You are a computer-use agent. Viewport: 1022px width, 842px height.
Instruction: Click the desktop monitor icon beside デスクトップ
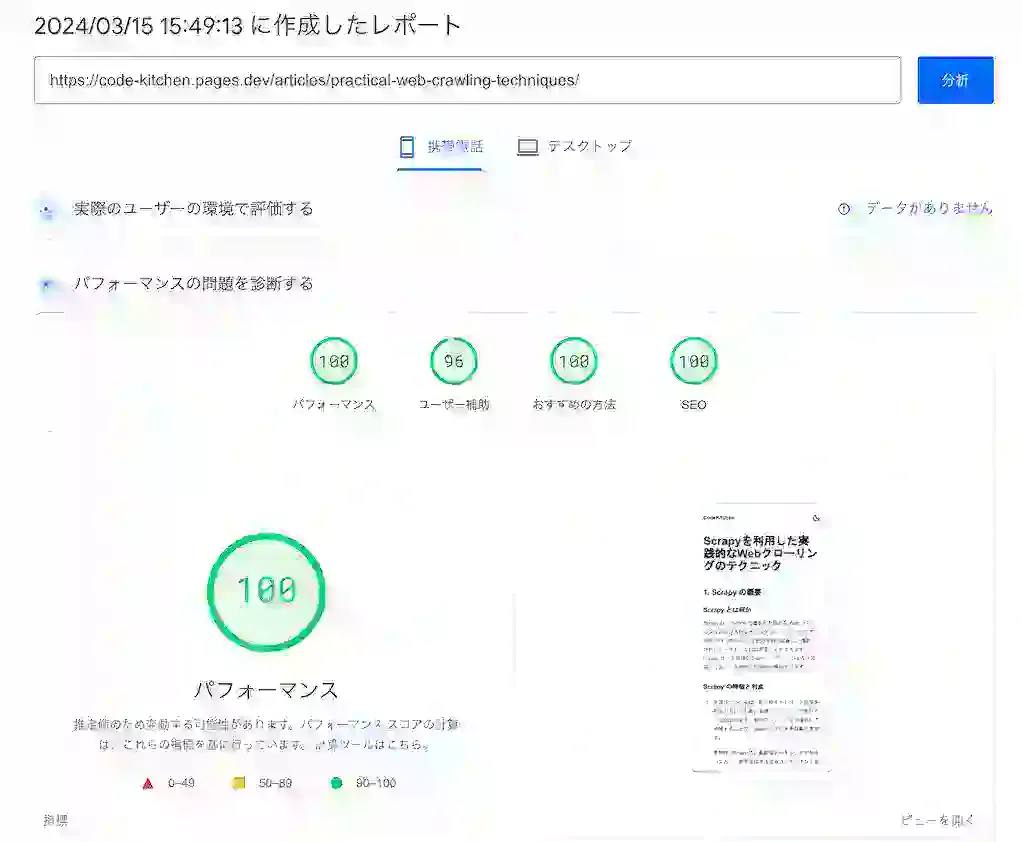(526, 146)
